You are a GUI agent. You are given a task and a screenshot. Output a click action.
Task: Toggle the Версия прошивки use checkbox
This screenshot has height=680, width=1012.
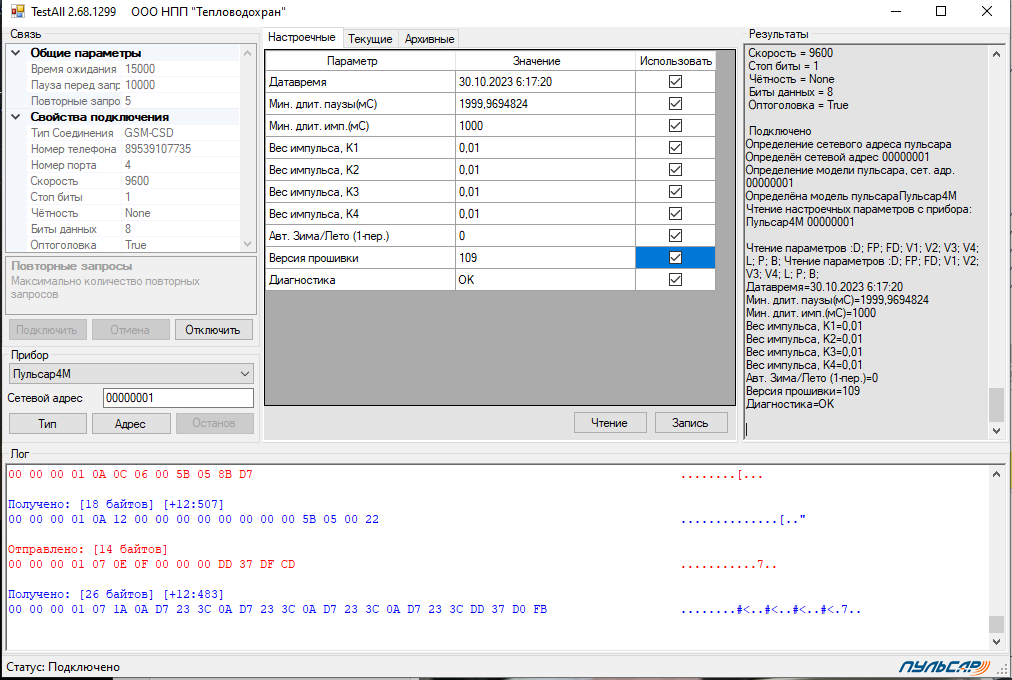(x=675, y=257)
